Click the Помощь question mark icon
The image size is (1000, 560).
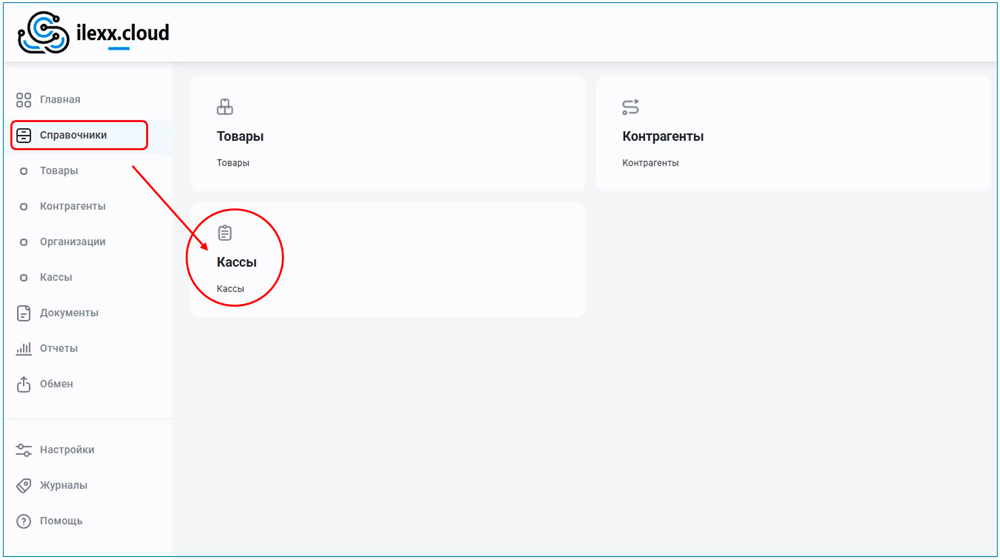[x=24, y=521]
